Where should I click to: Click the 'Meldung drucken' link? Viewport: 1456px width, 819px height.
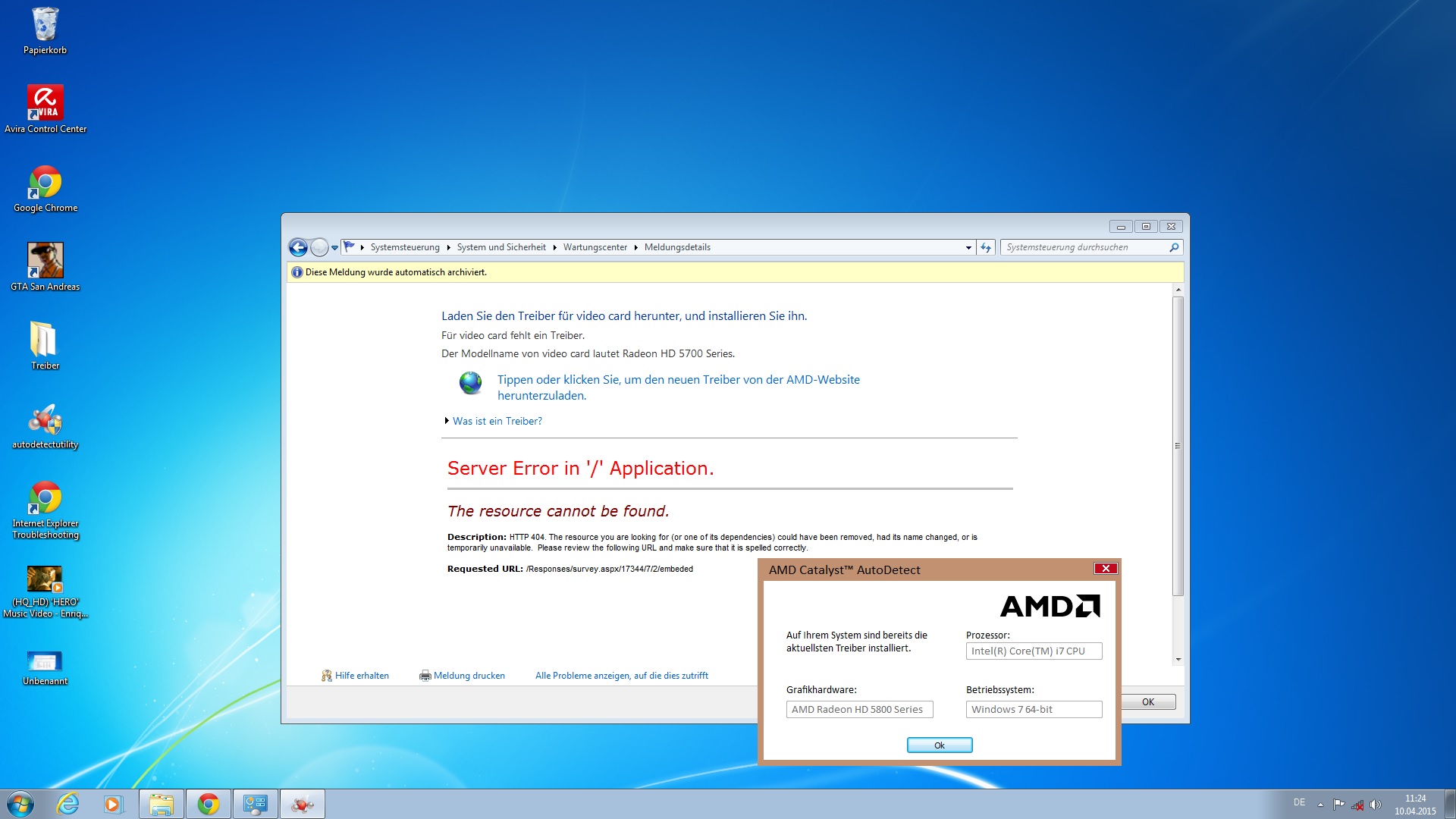tap(469, 676)
